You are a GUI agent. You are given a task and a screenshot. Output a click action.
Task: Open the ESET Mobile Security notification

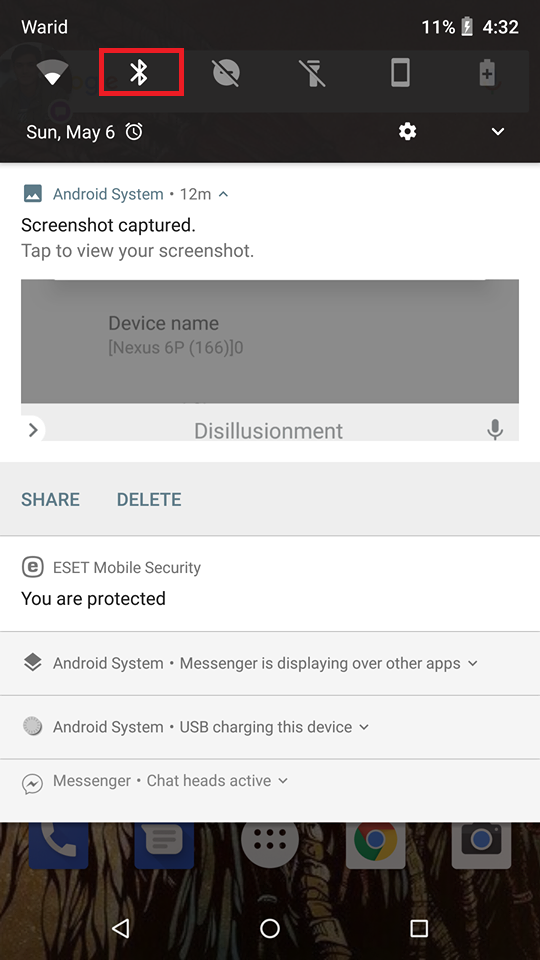point(270,583)
